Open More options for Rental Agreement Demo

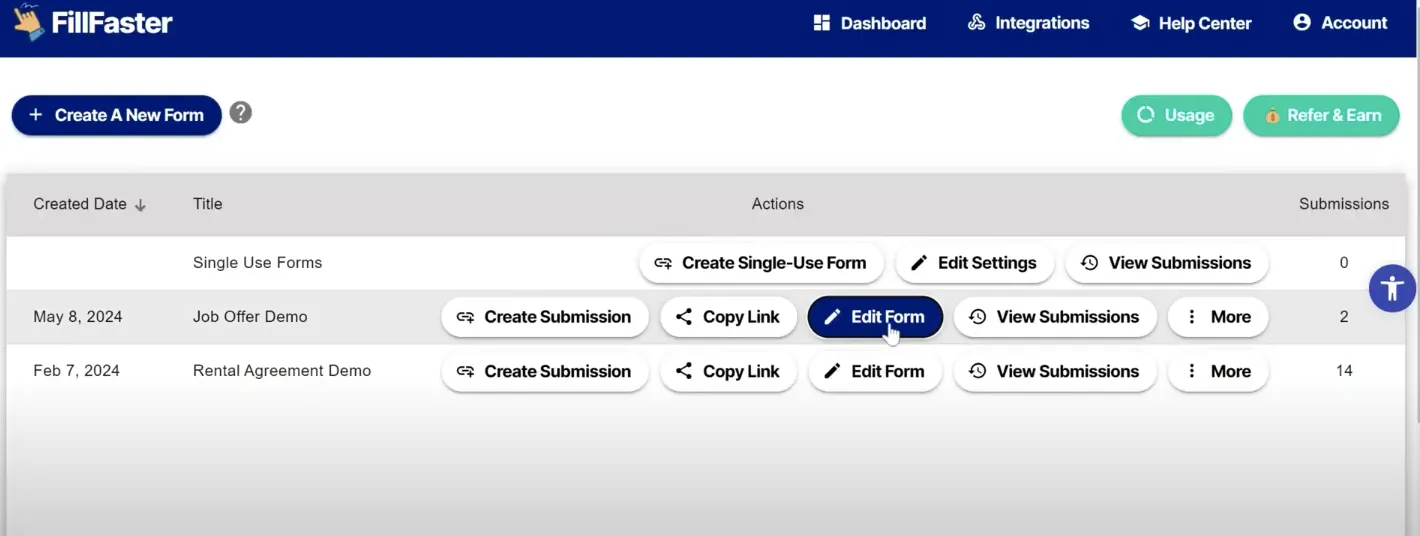pyautogui.click(x=1218, y=371)
